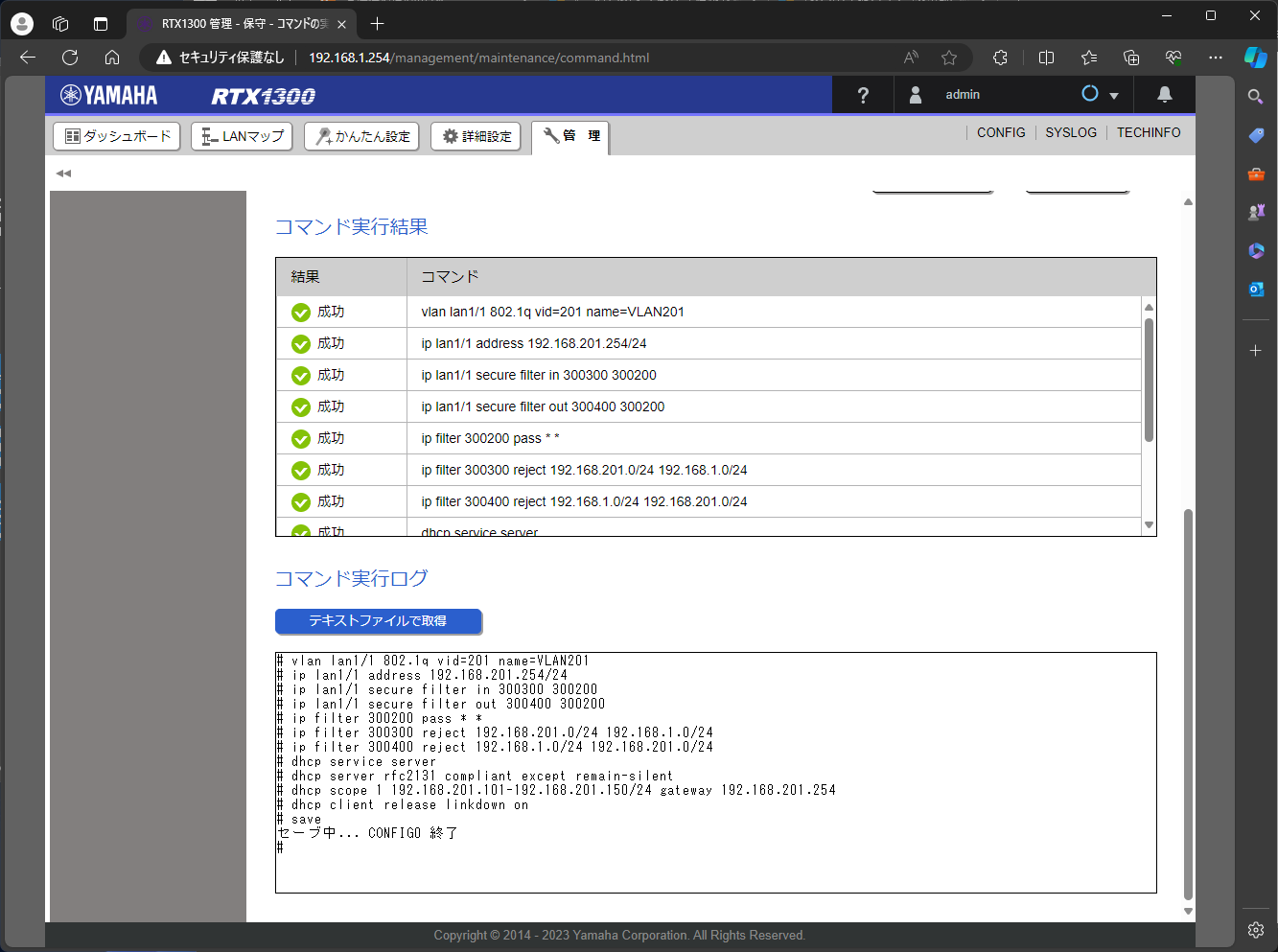Expand the dropdown arrow next to admin

coord(1114,96)
